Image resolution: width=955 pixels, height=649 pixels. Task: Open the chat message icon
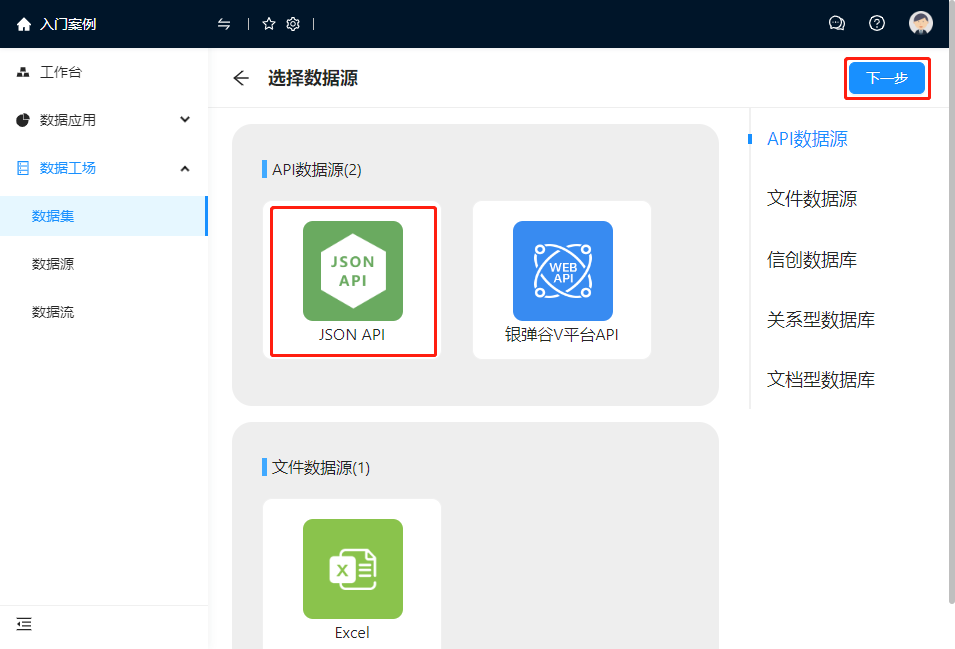click(x=837, y=24)
